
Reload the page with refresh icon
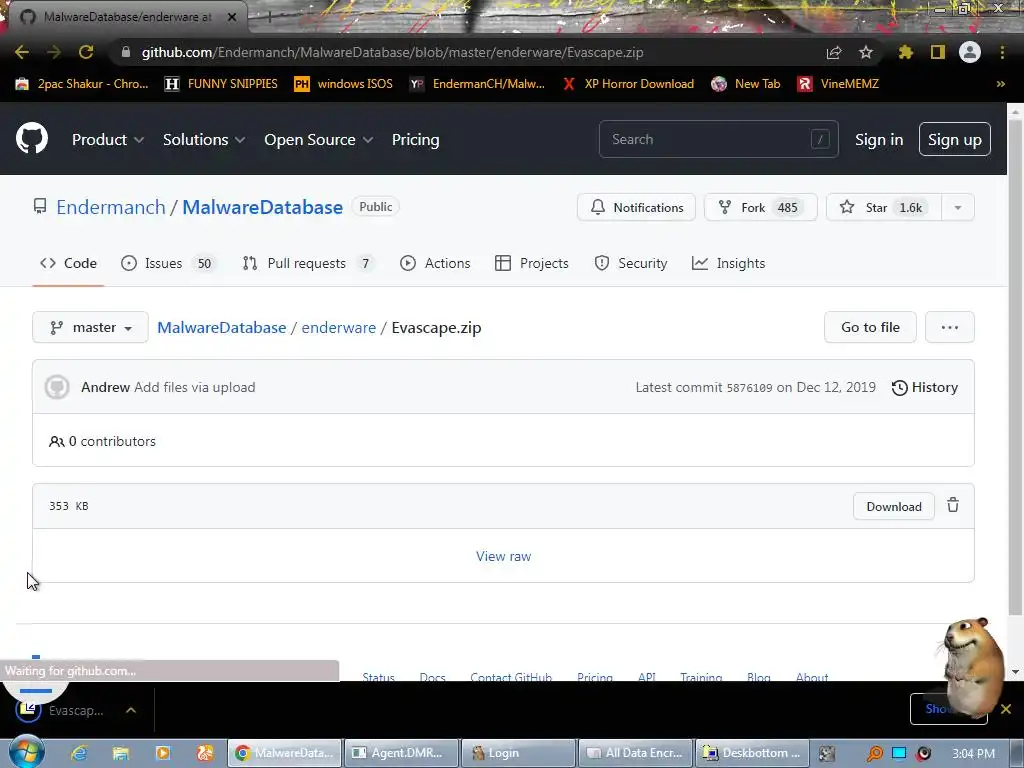pyautogui.click(x=86, y=52)
